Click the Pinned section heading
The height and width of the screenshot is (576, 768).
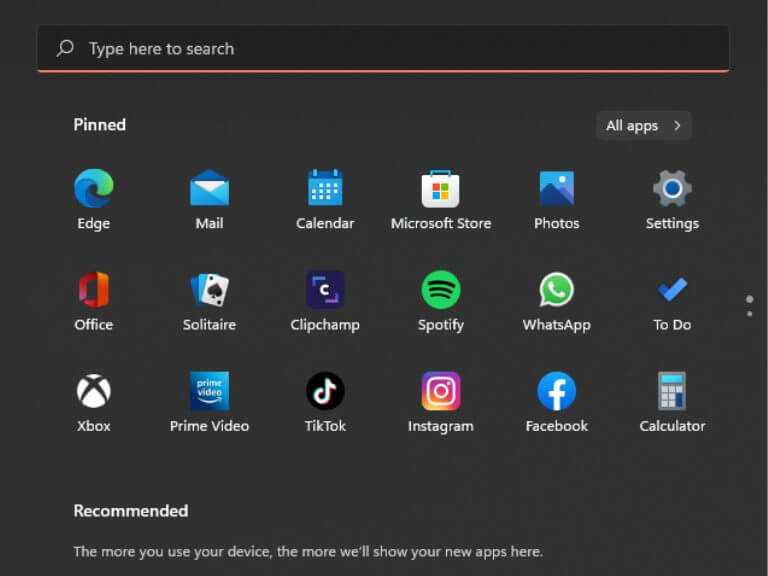(99, 125)
